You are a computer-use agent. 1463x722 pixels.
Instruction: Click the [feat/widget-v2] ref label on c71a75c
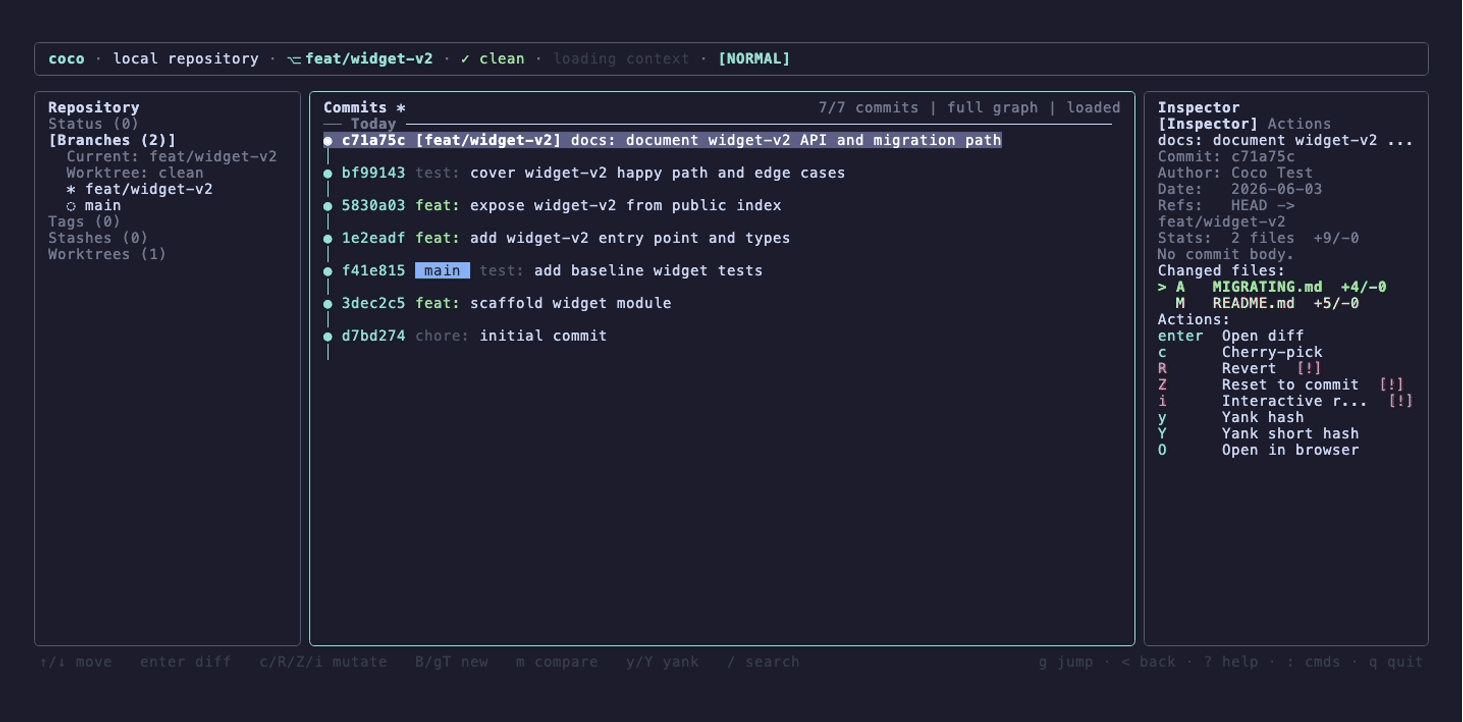point(488,141)
